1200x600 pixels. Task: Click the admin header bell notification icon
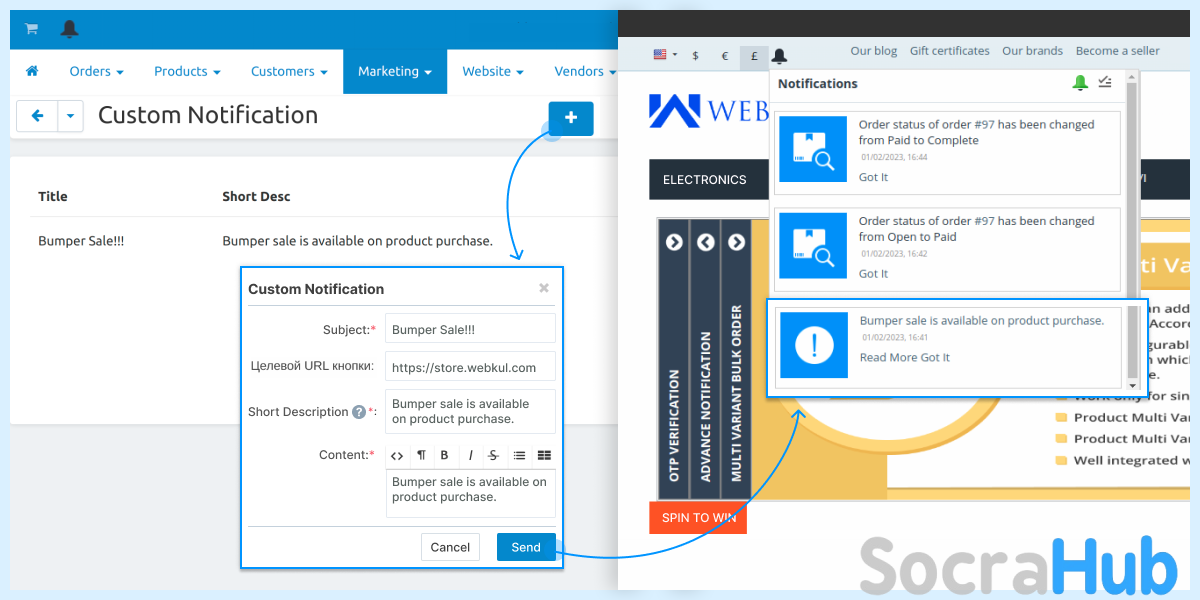click(69, 29)
